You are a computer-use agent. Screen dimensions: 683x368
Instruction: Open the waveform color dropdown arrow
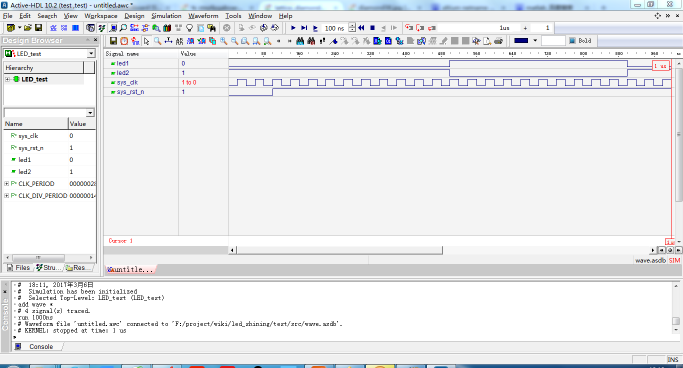click(x=535, y=41)
